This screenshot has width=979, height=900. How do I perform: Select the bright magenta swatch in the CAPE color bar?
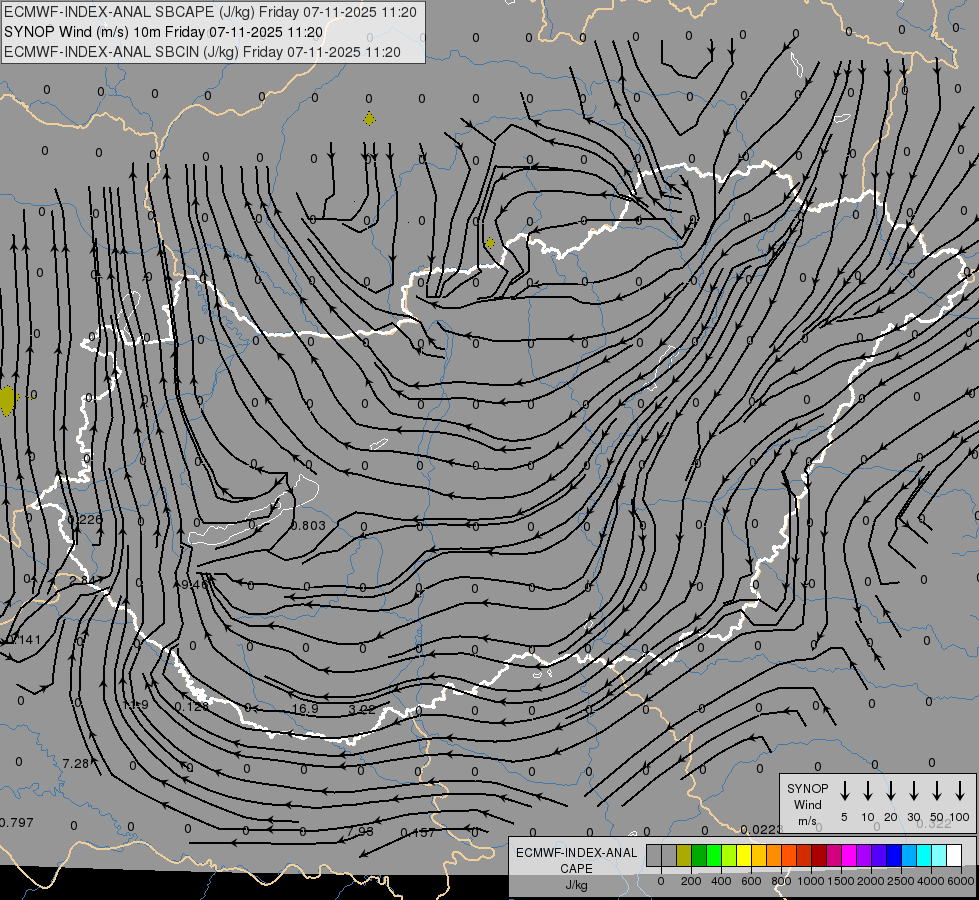click(849, 855)
